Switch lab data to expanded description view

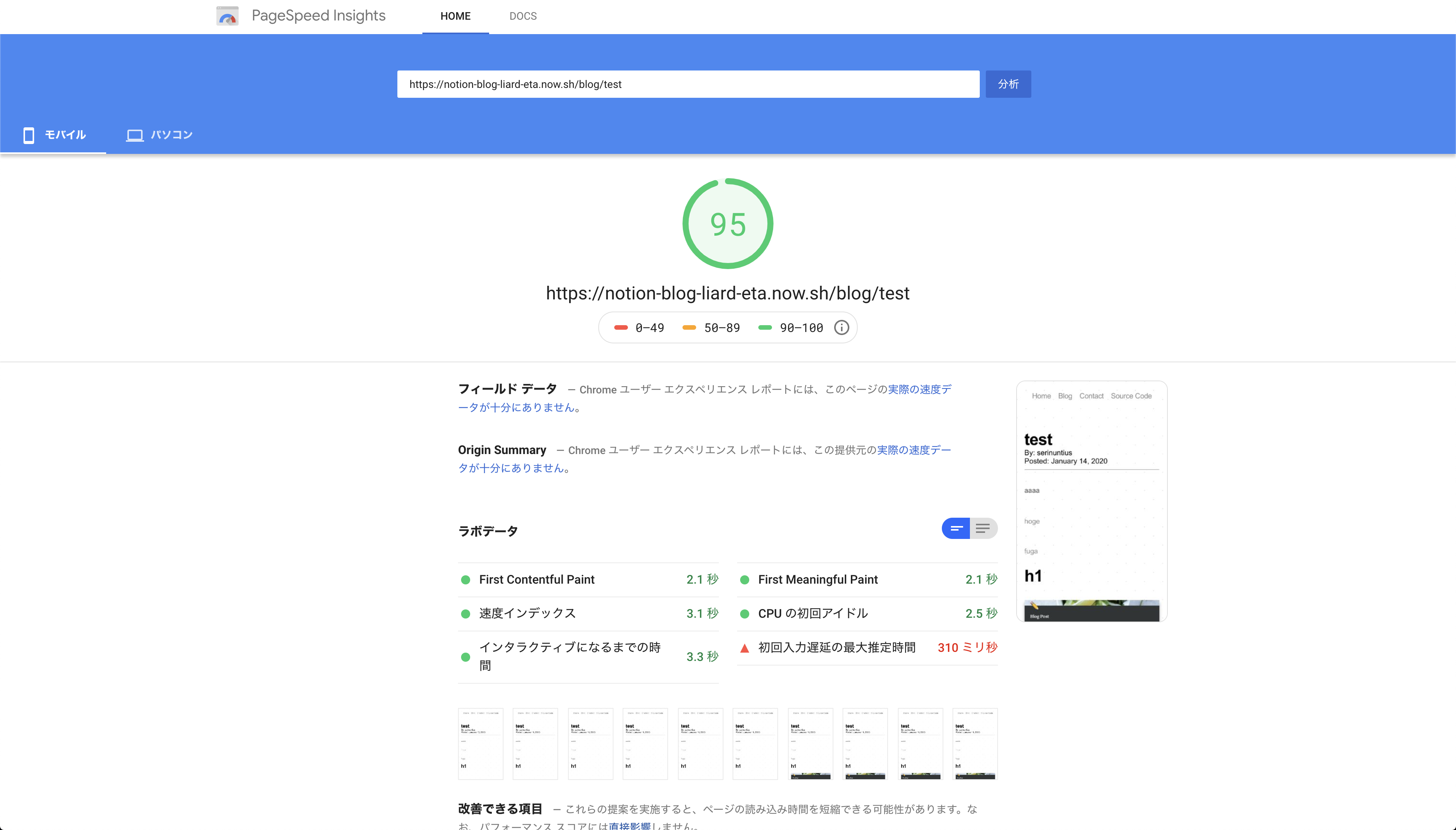pyautogui.click(x=983, y=528)
